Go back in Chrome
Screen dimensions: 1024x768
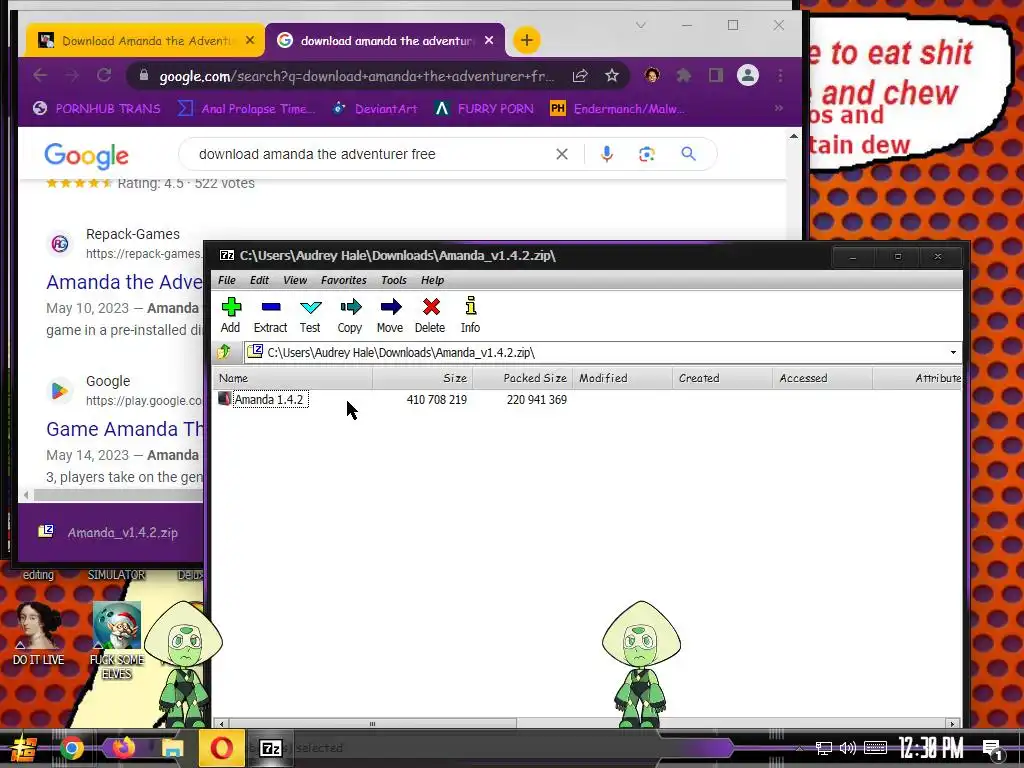tap(40, 76)
